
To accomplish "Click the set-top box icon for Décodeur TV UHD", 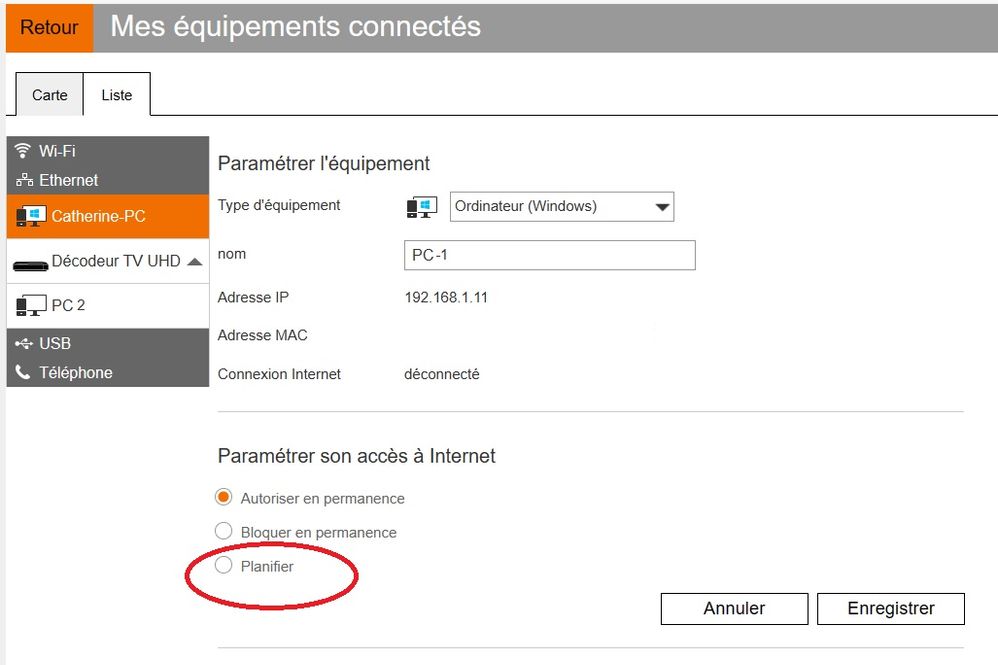I will (x=30, y=262).
